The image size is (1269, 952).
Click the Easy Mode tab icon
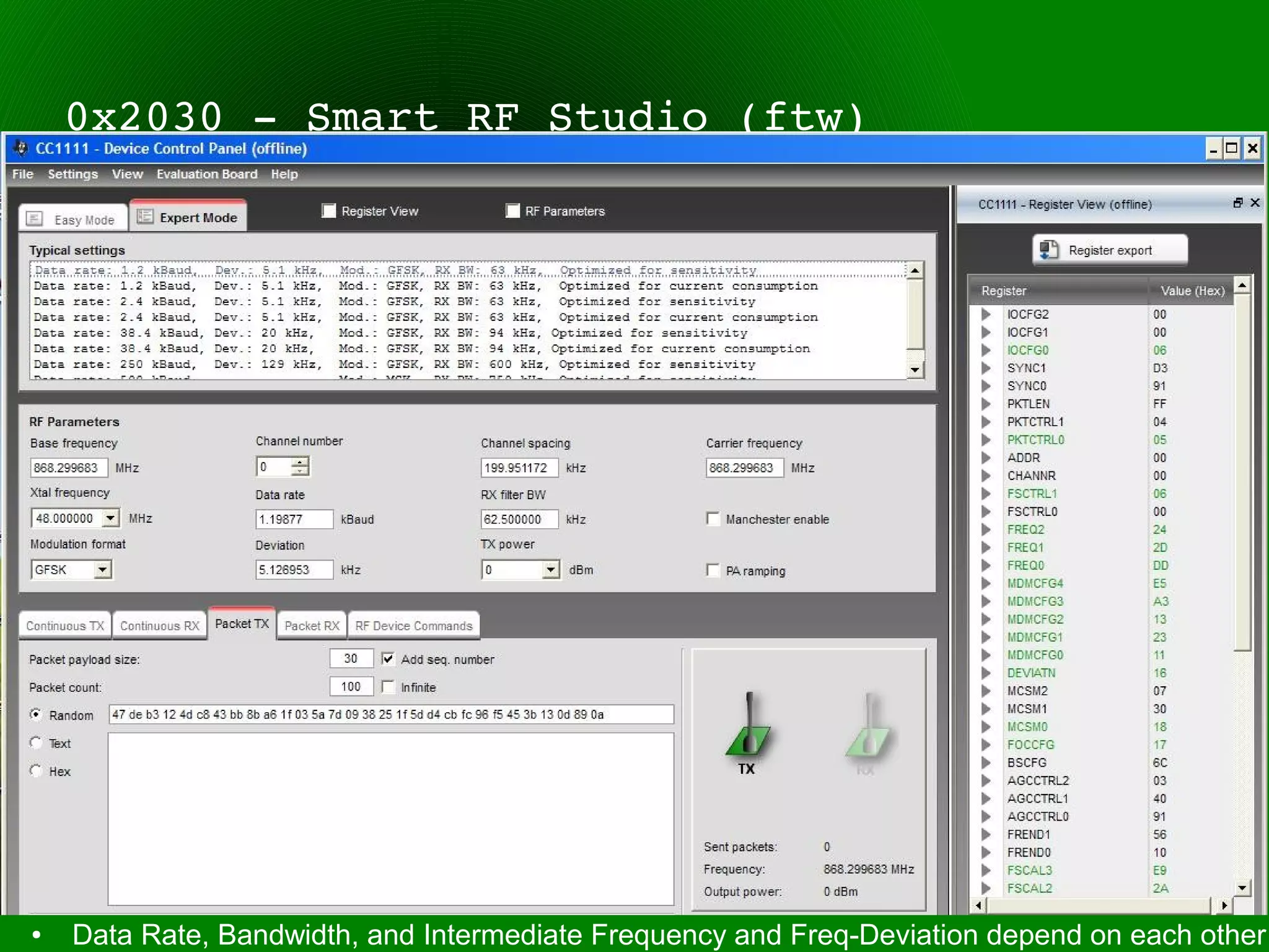35,219
